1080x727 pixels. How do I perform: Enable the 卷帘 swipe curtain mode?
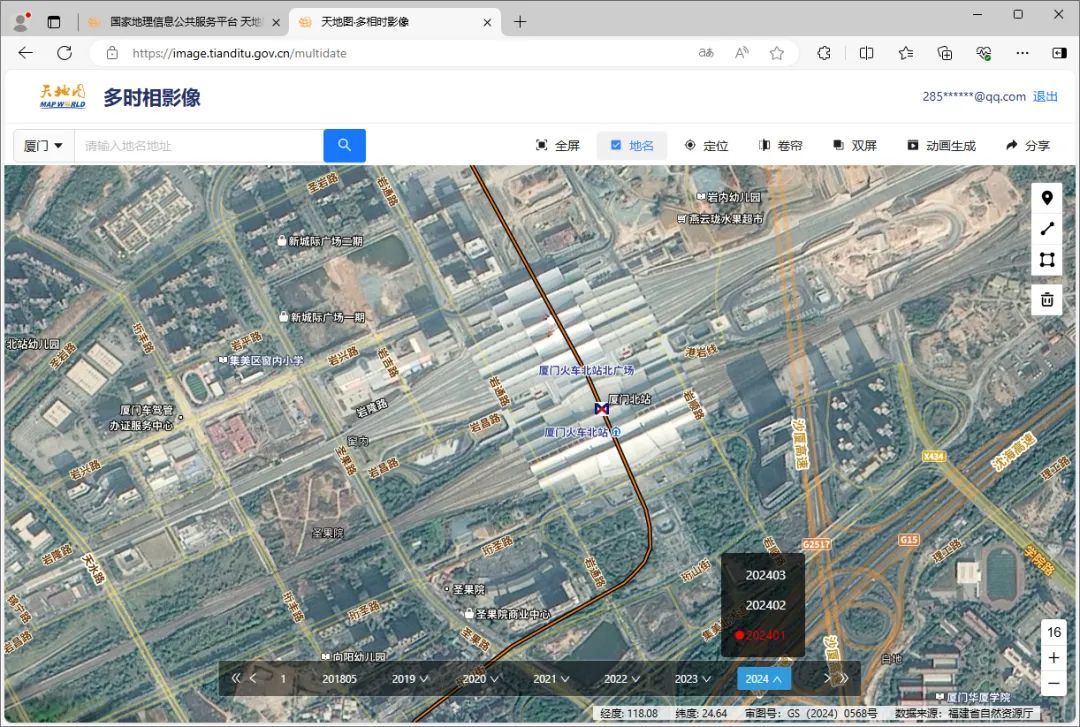[780, 145]
